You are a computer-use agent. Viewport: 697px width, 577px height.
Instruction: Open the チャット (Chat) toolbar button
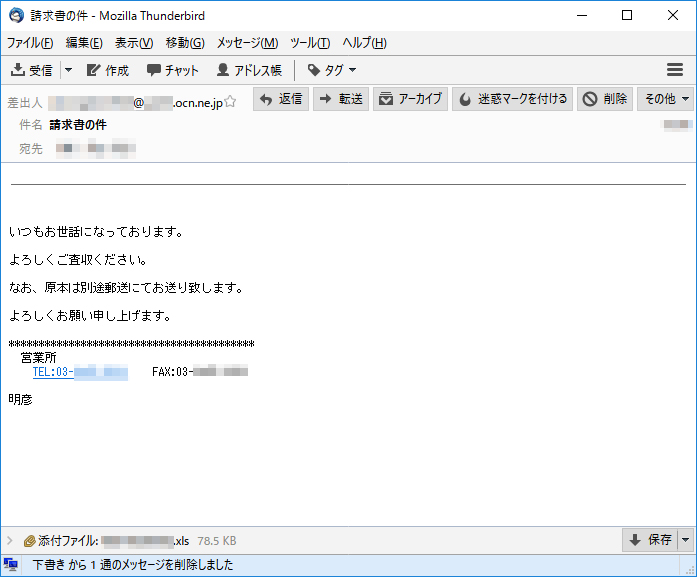pos(172,70)
